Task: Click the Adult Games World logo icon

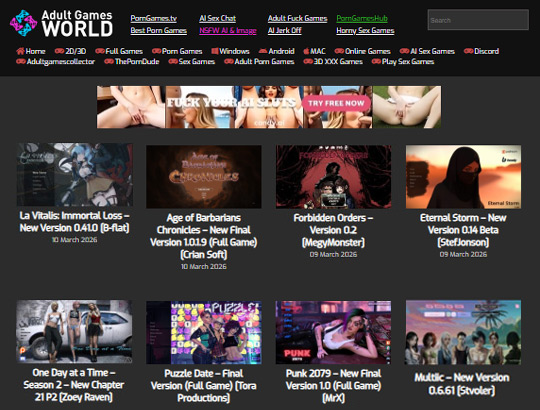Action: (23, 23)
